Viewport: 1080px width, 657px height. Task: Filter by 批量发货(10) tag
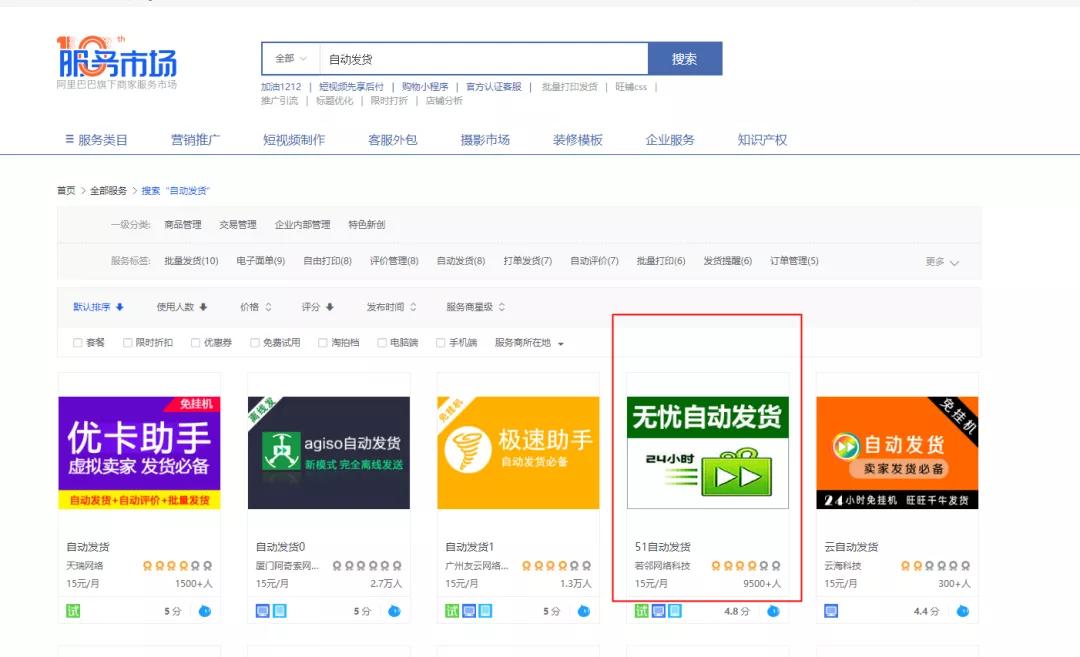tap(191, 261)
